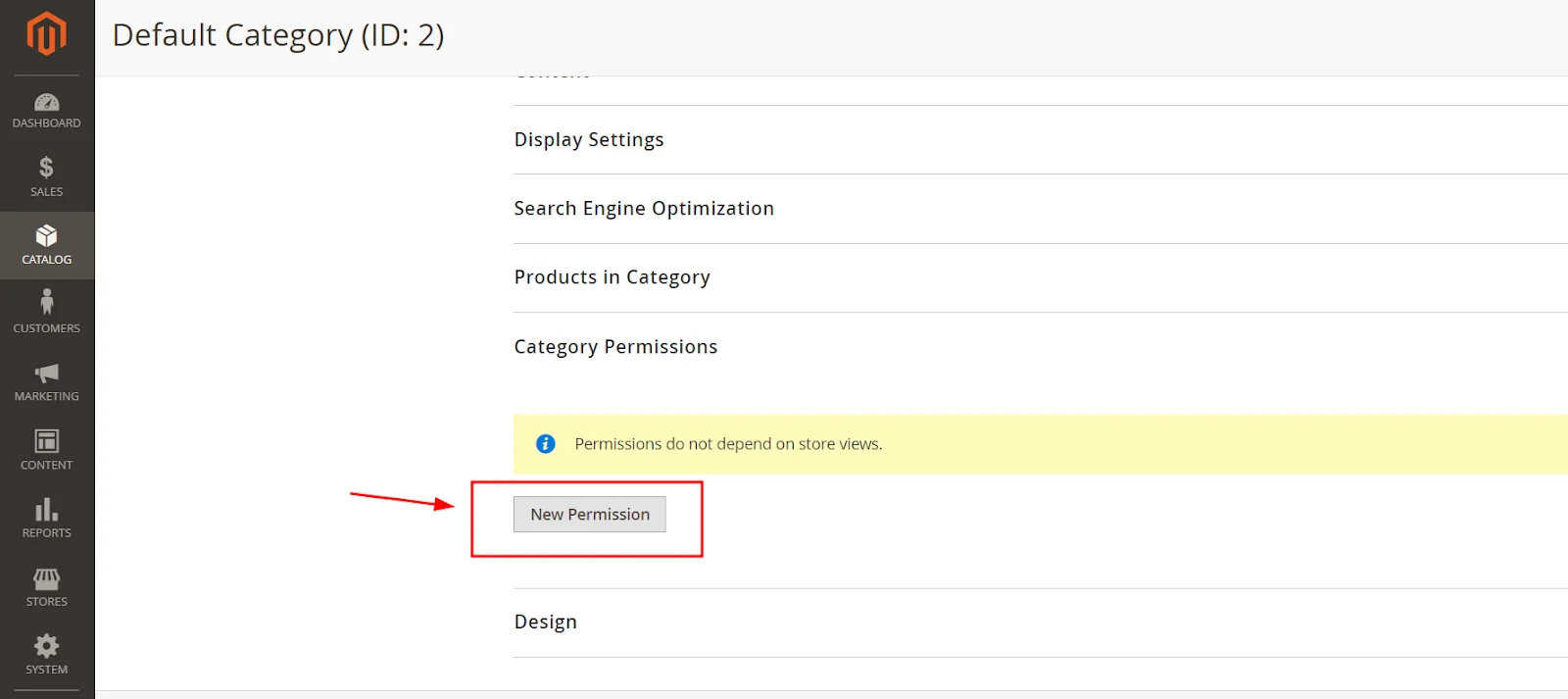Click 'Permissions do not depend on store views' notice
Viewport: 1568px width, 699px height.
728,444
